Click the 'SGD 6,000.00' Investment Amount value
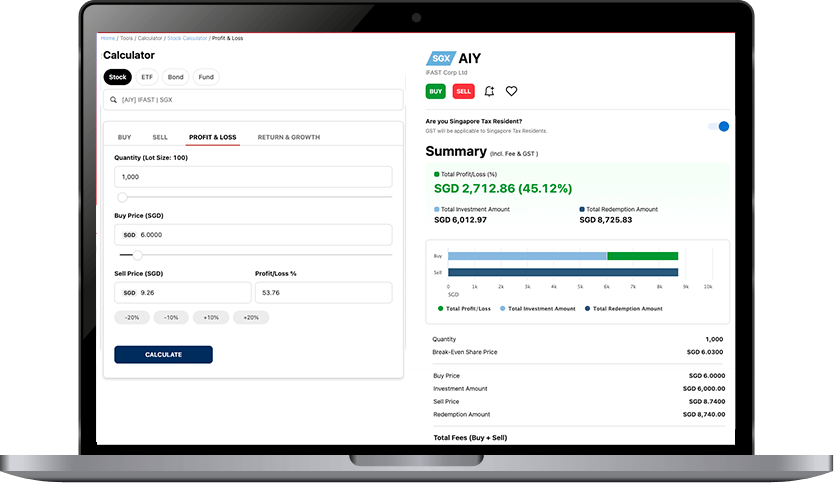 (704, 389)
